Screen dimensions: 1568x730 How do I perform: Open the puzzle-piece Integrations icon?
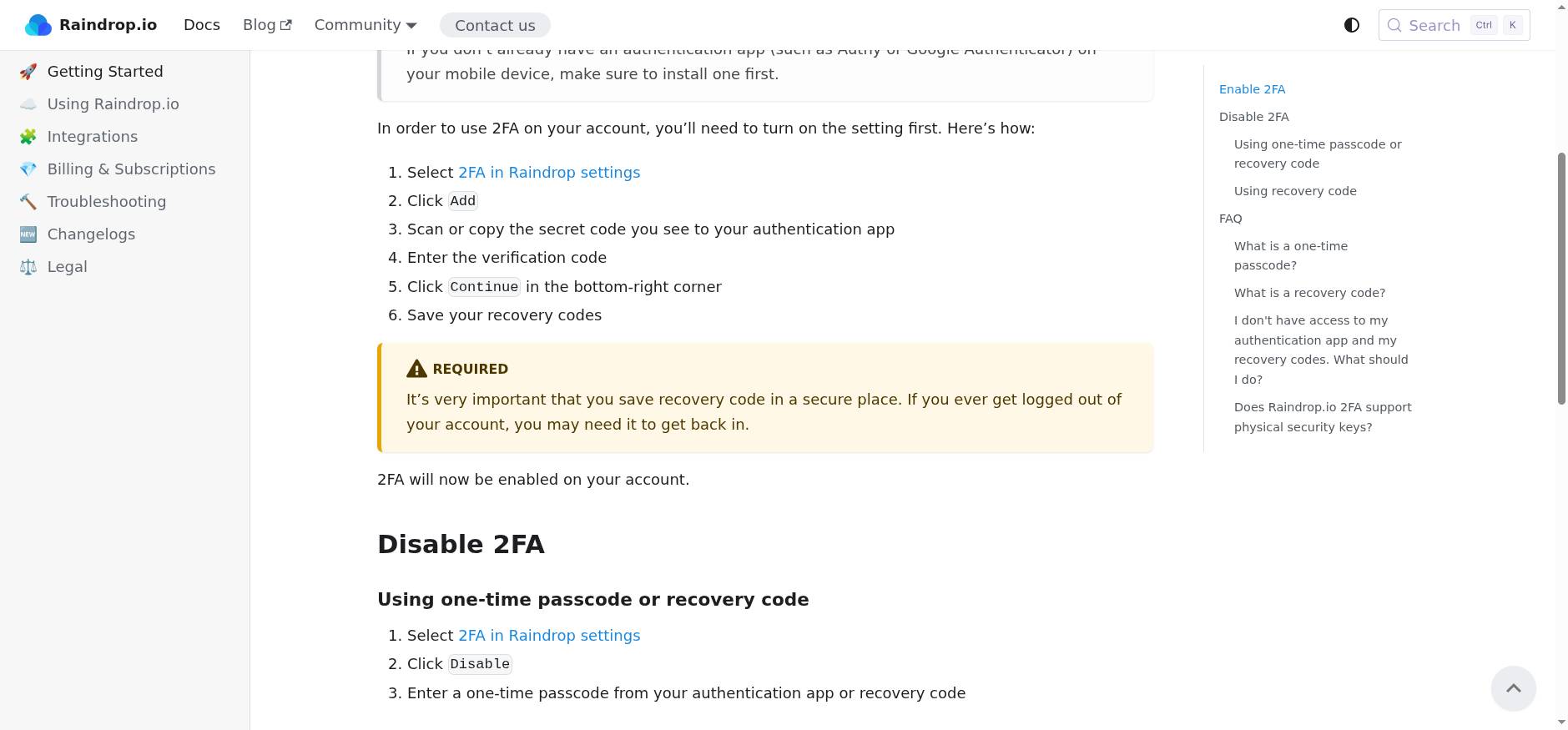click(28, 136)
